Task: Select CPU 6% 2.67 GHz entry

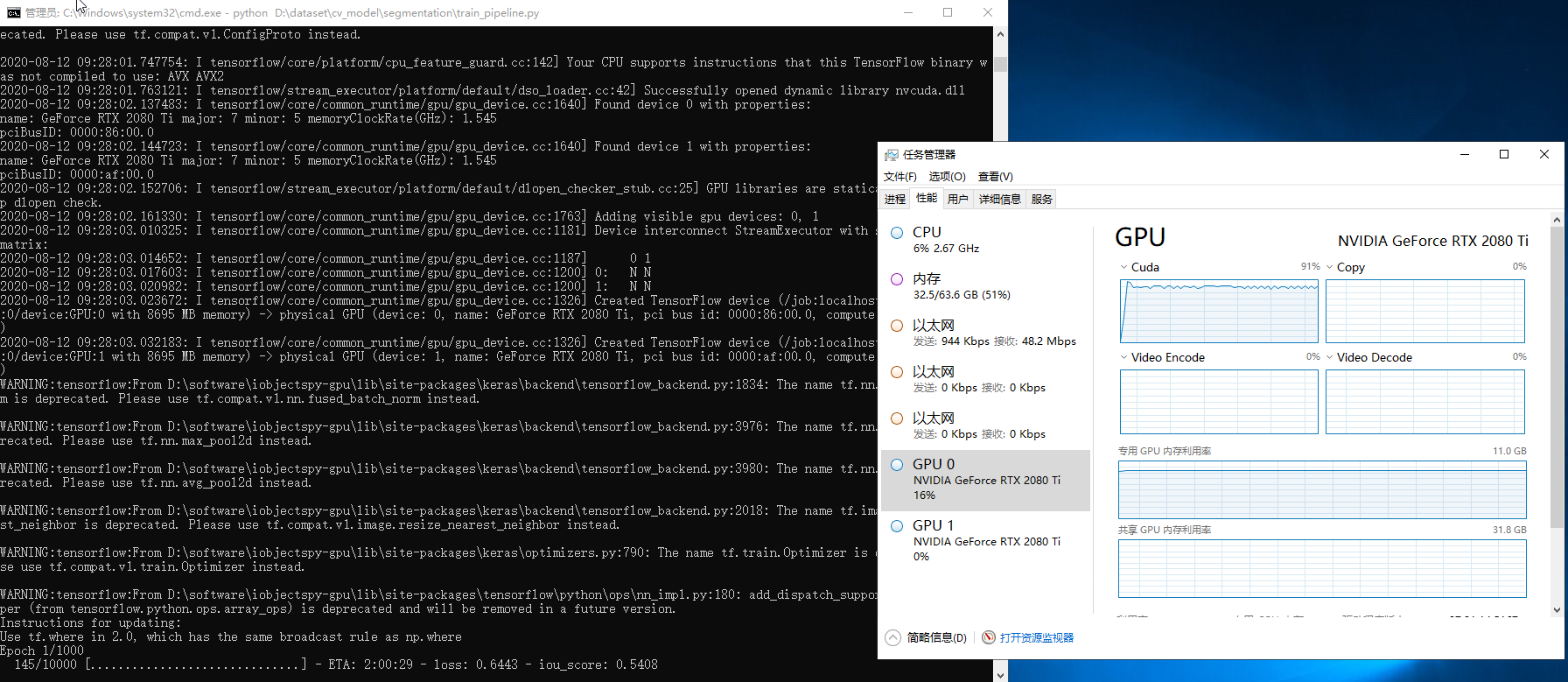Action: (x=985, y=240)
